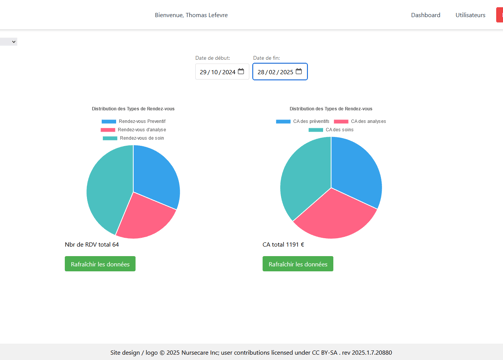The height and width of the screenshot is (360, 503).
Task: Click the Date de fin label
Action: tap(266, 58)
